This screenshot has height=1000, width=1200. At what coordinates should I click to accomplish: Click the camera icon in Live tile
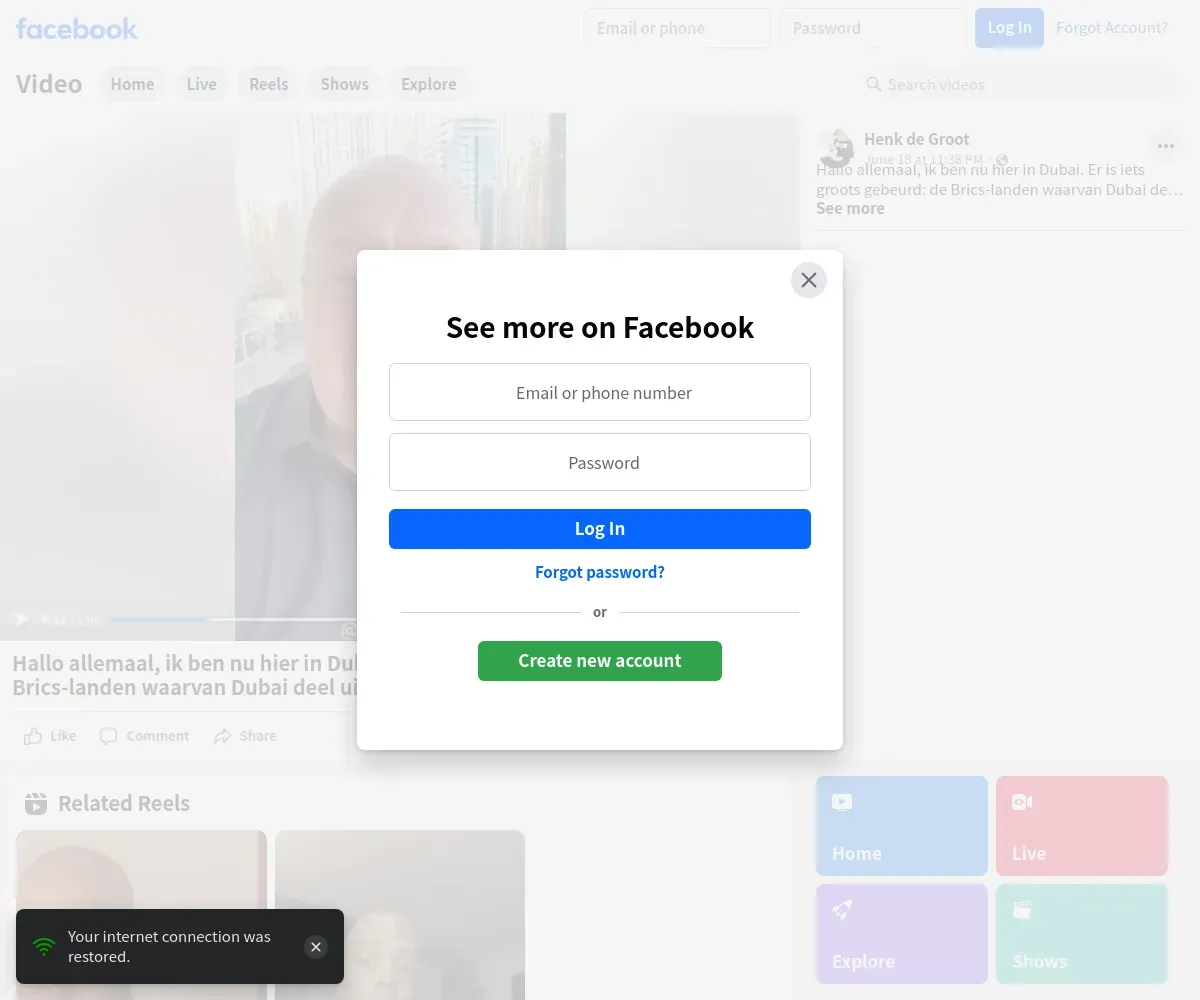1022,802
